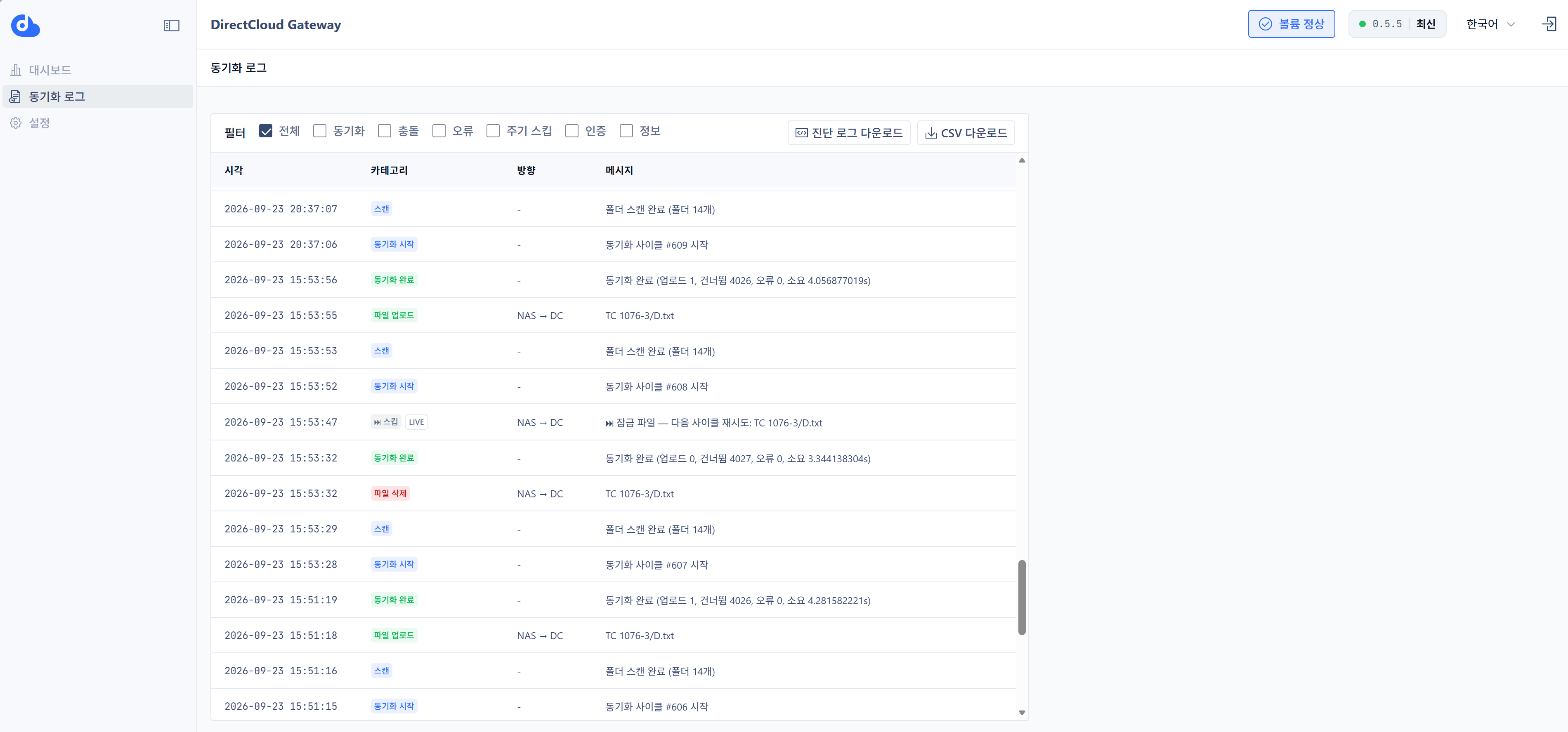Click message 동기화 사이클 #609 시작
1568x732 pixels.
(x=657, y=245)
